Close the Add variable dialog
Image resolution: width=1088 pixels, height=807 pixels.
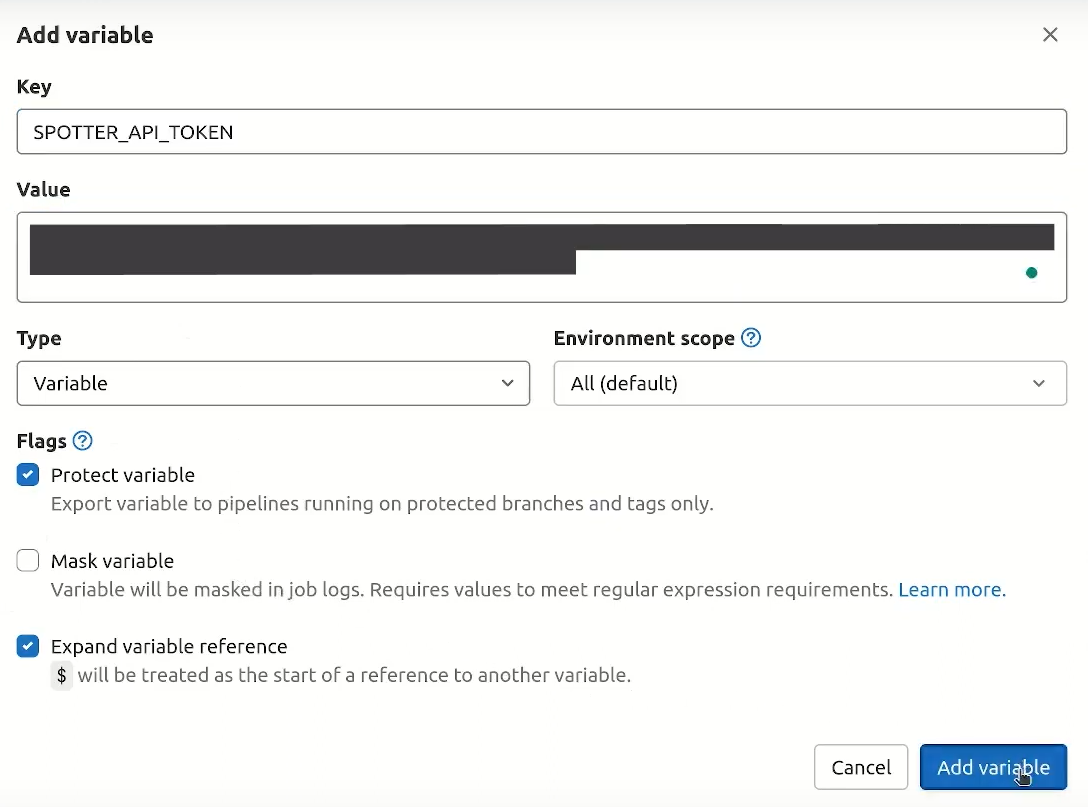tap(1050, 35)
